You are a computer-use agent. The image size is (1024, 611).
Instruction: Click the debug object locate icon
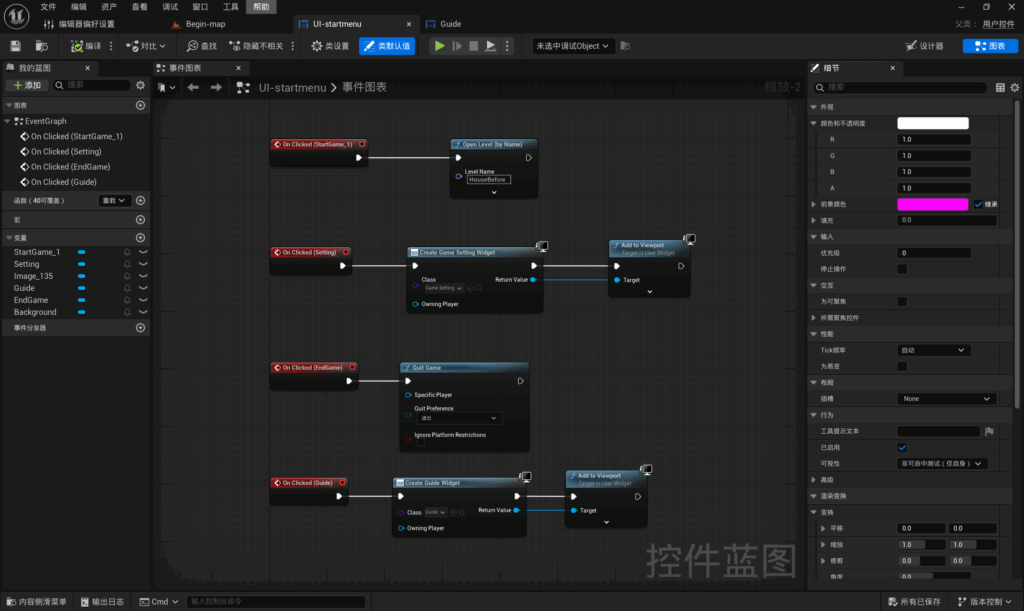[x=625, y=46]
